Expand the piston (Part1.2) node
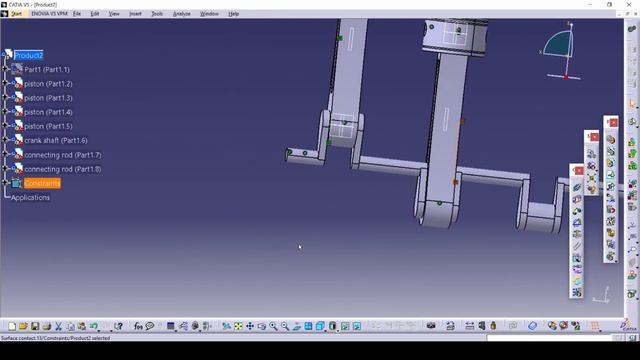The image size is (640, 360). [x=5, y=83]
